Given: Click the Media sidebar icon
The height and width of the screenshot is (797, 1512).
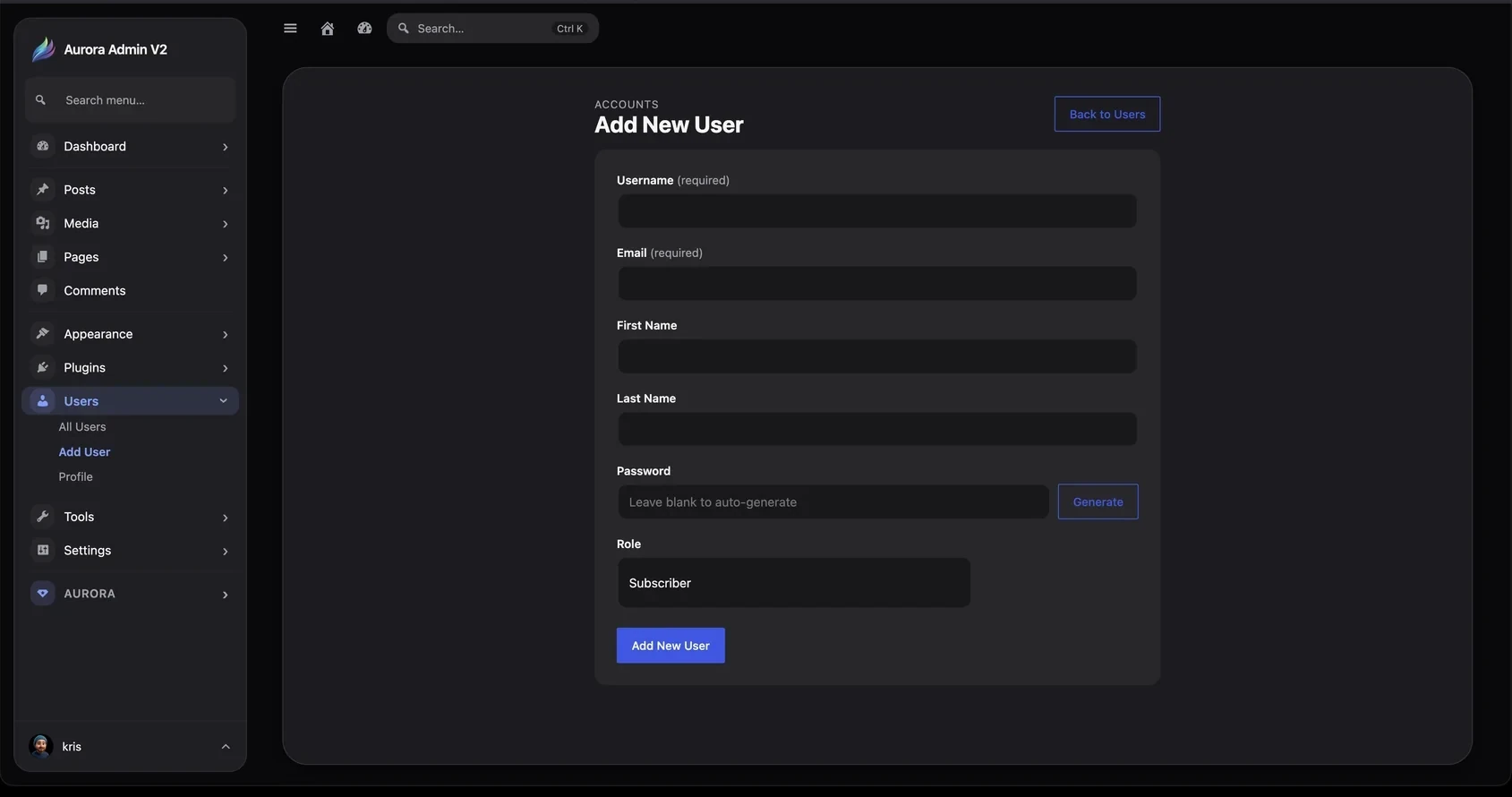Looking at the screenshot, I should pos(42,223).
